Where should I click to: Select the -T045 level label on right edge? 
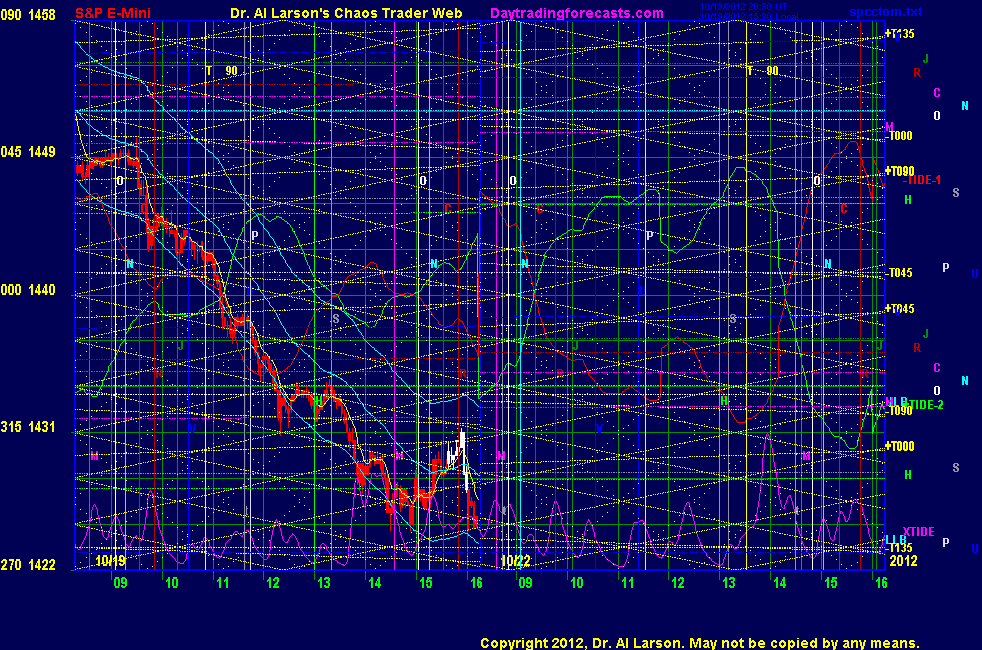(x=900, y=273)
